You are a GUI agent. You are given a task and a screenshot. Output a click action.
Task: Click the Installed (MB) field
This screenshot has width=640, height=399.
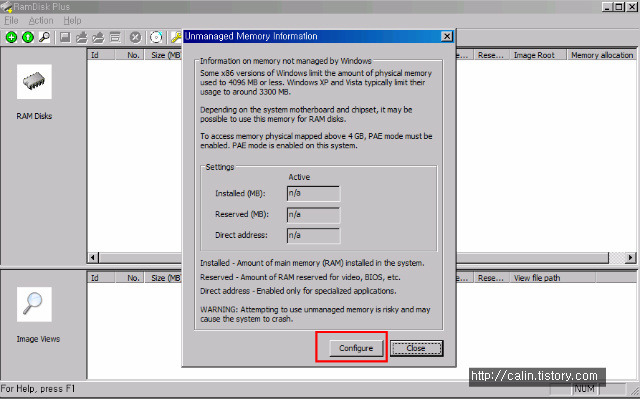(x=313, y=193)
